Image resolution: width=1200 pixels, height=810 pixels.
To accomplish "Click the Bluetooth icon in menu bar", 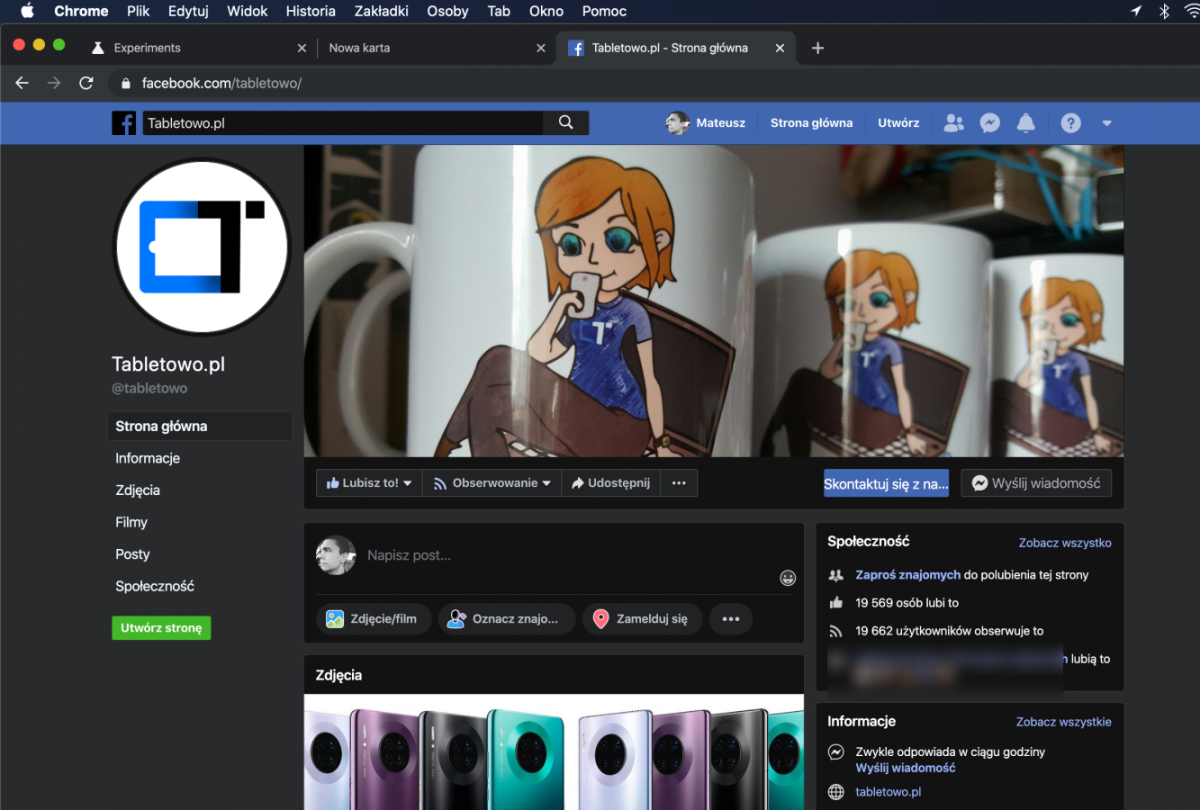I will tap(1164, 11).
